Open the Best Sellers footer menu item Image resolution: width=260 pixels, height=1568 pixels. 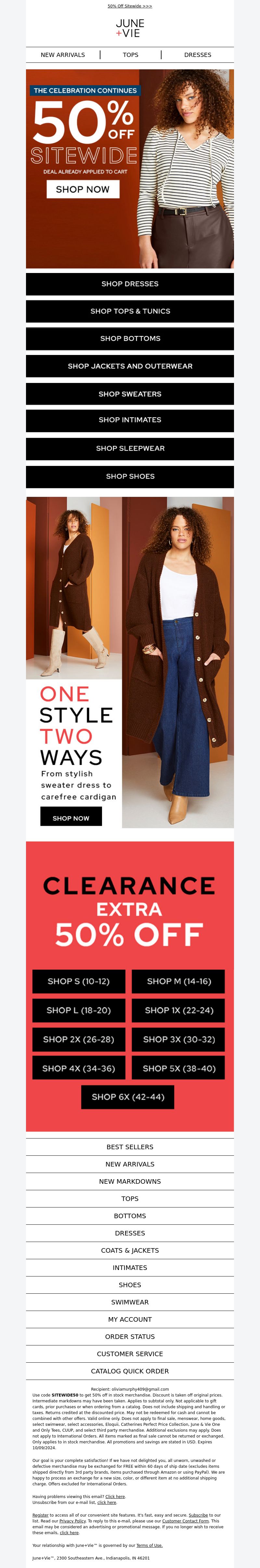coord(130,1147)
